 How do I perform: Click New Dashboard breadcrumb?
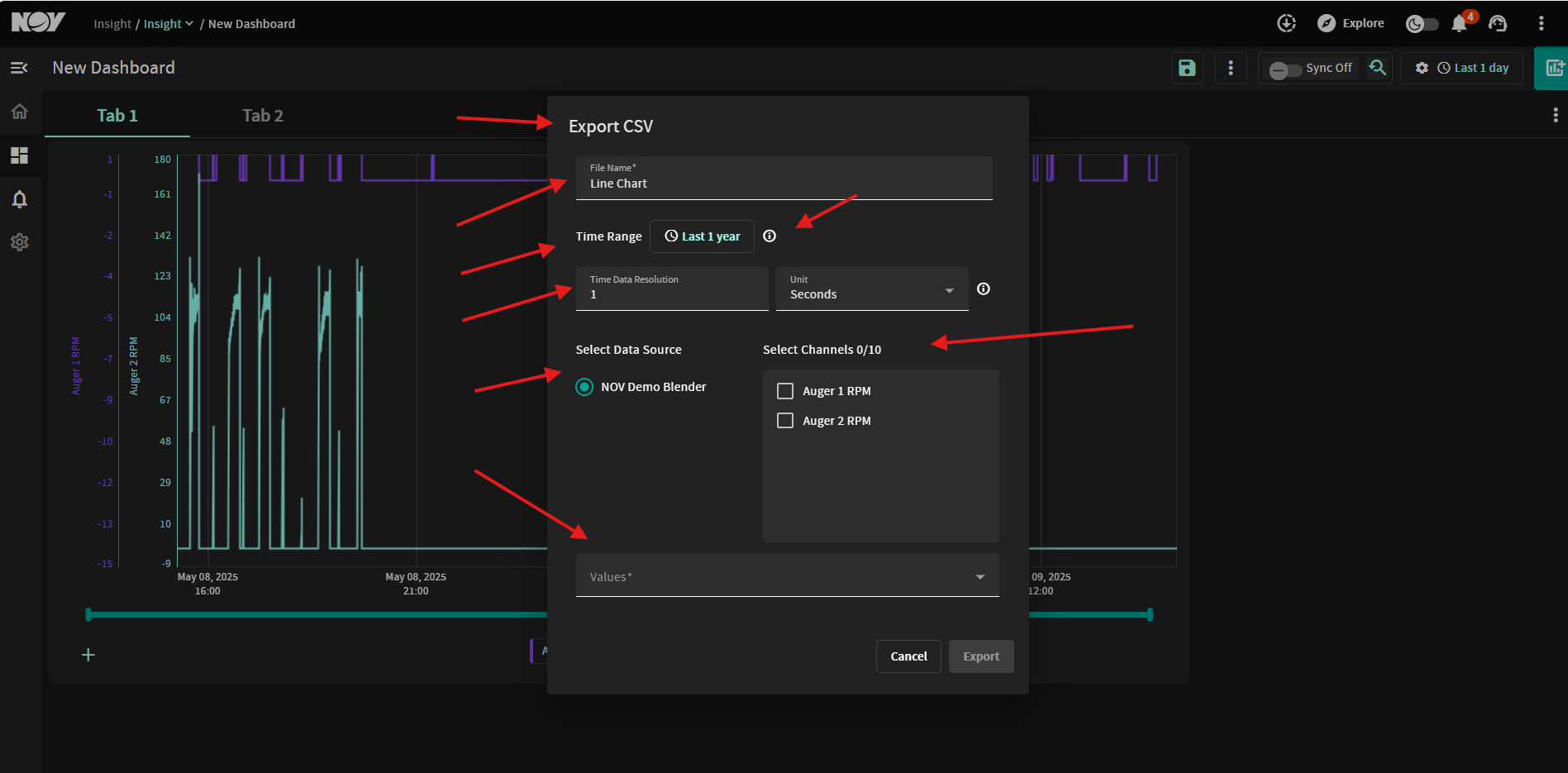point(251,24)
